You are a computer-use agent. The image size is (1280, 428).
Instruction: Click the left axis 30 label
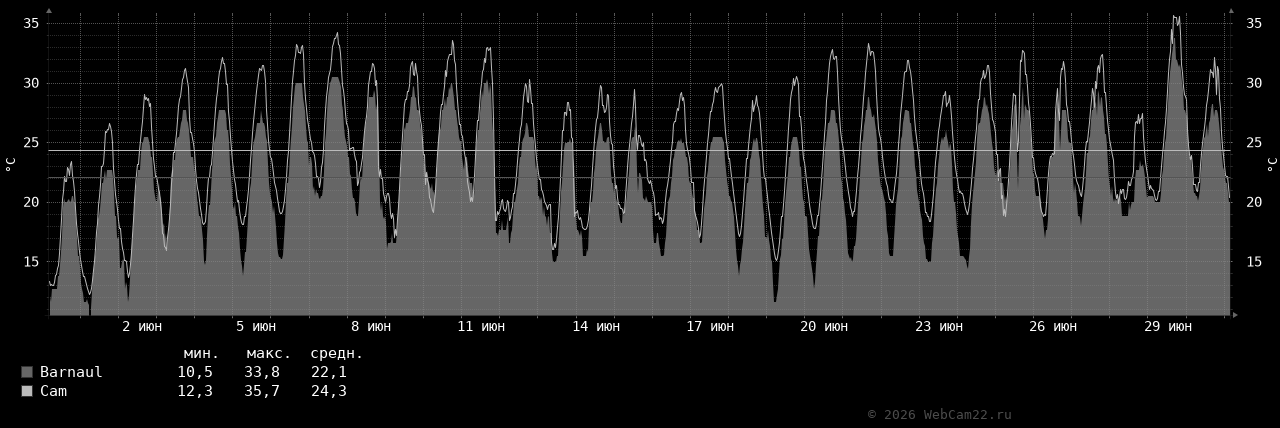pyautogui.click(x=31, y=83)
